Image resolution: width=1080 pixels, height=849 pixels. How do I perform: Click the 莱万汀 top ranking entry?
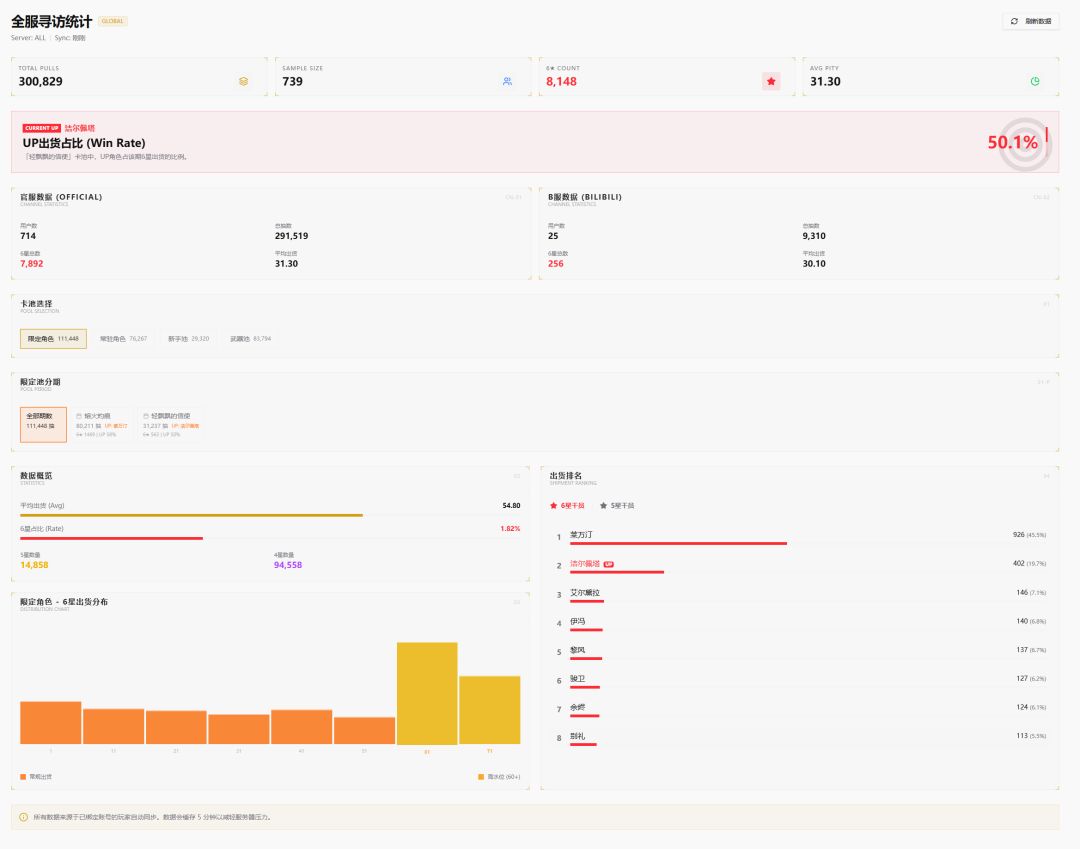(581, 535)
